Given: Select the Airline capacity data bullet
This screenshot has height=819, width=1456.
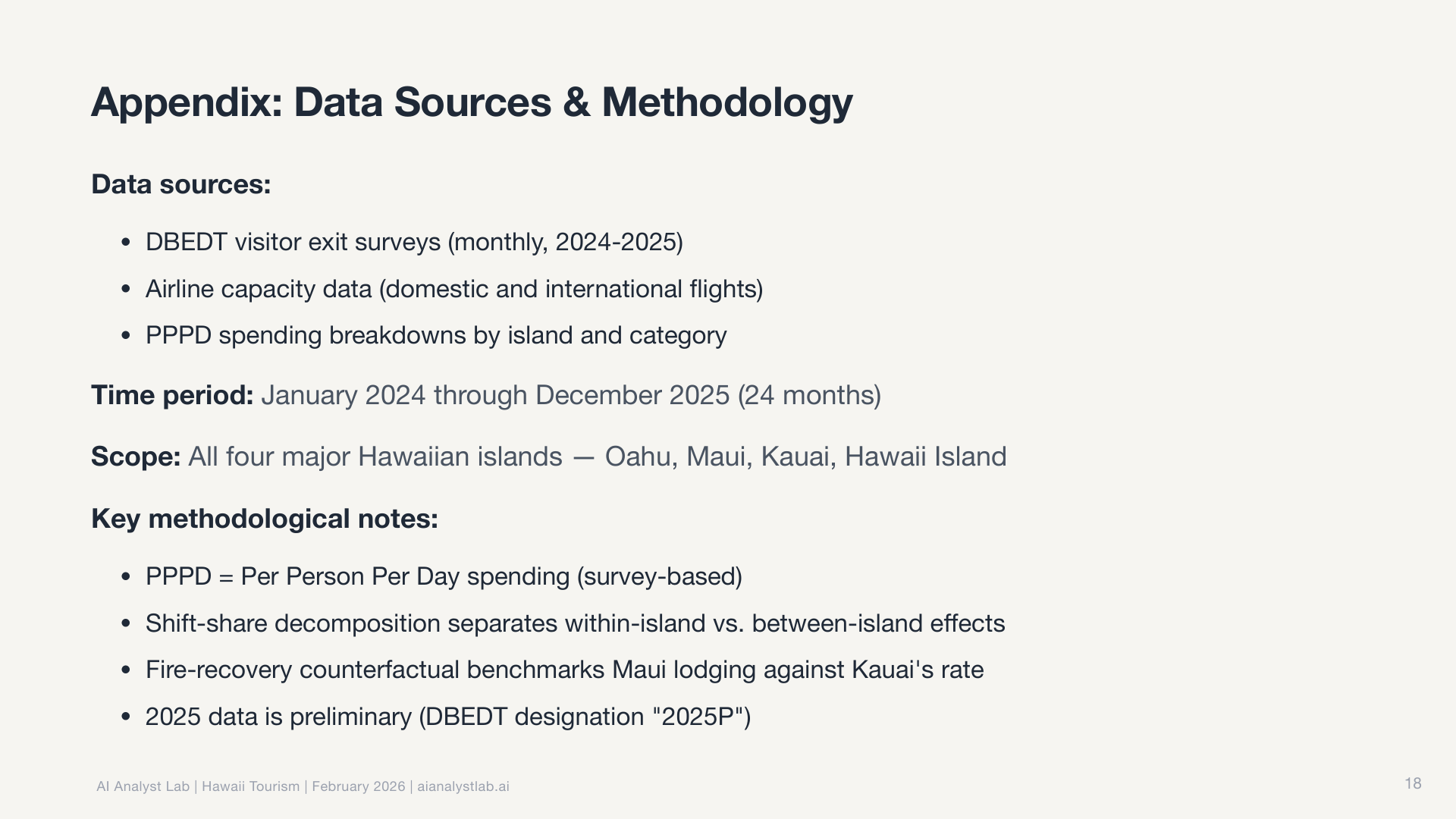Looking at the screenshot, I should coord(453,289).
